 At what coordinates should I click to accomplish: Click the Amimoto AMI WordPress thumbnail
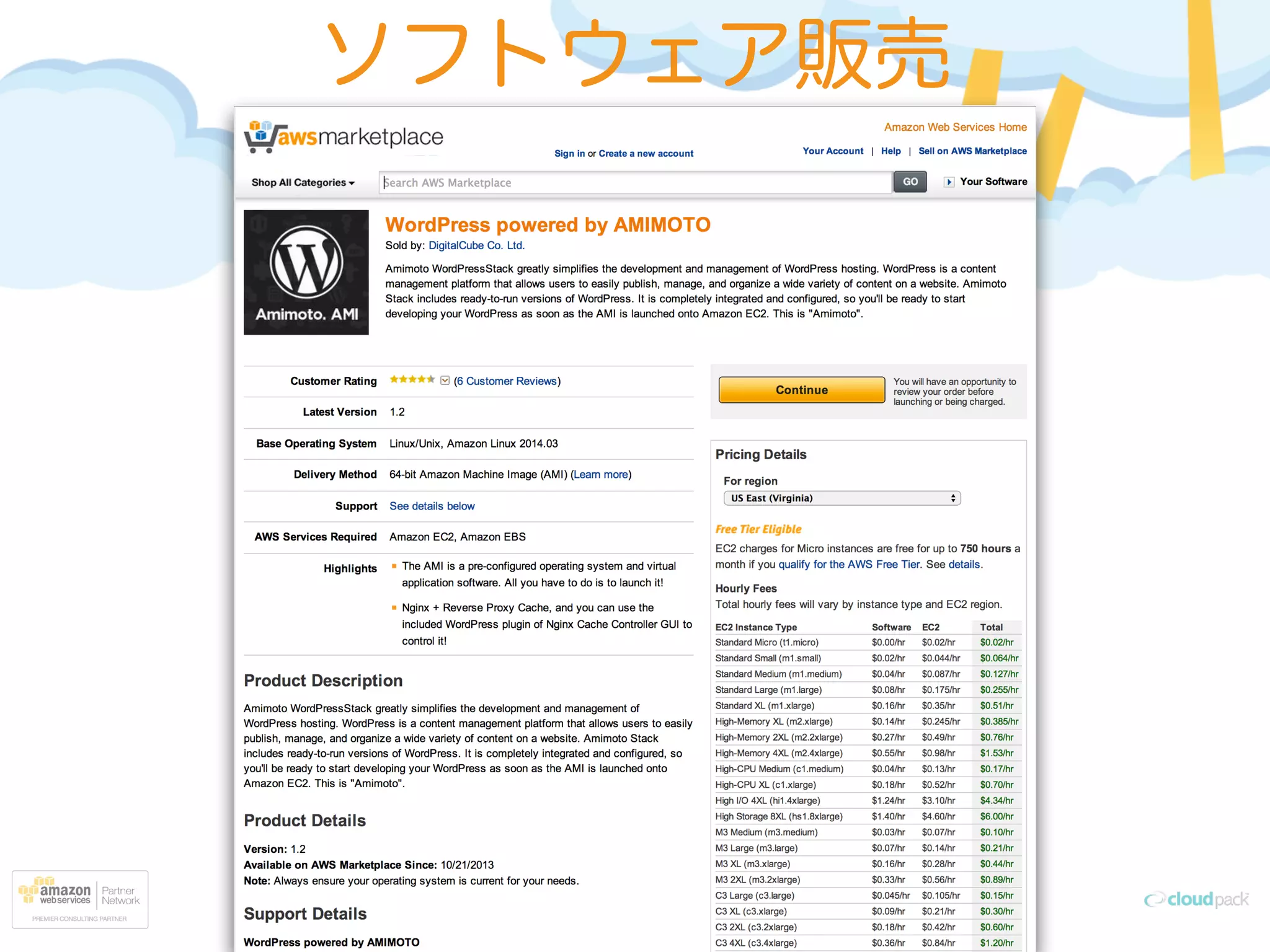pyautogui.click(x=306, y=272)
